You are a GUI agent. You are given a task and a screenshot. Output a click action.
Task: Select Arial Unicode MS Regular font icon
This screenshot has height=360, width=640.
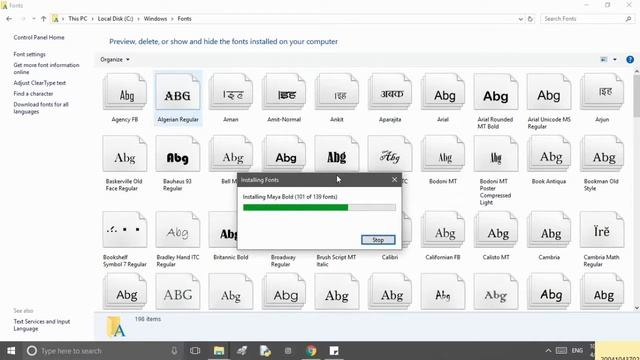click(x=549, y=92)
